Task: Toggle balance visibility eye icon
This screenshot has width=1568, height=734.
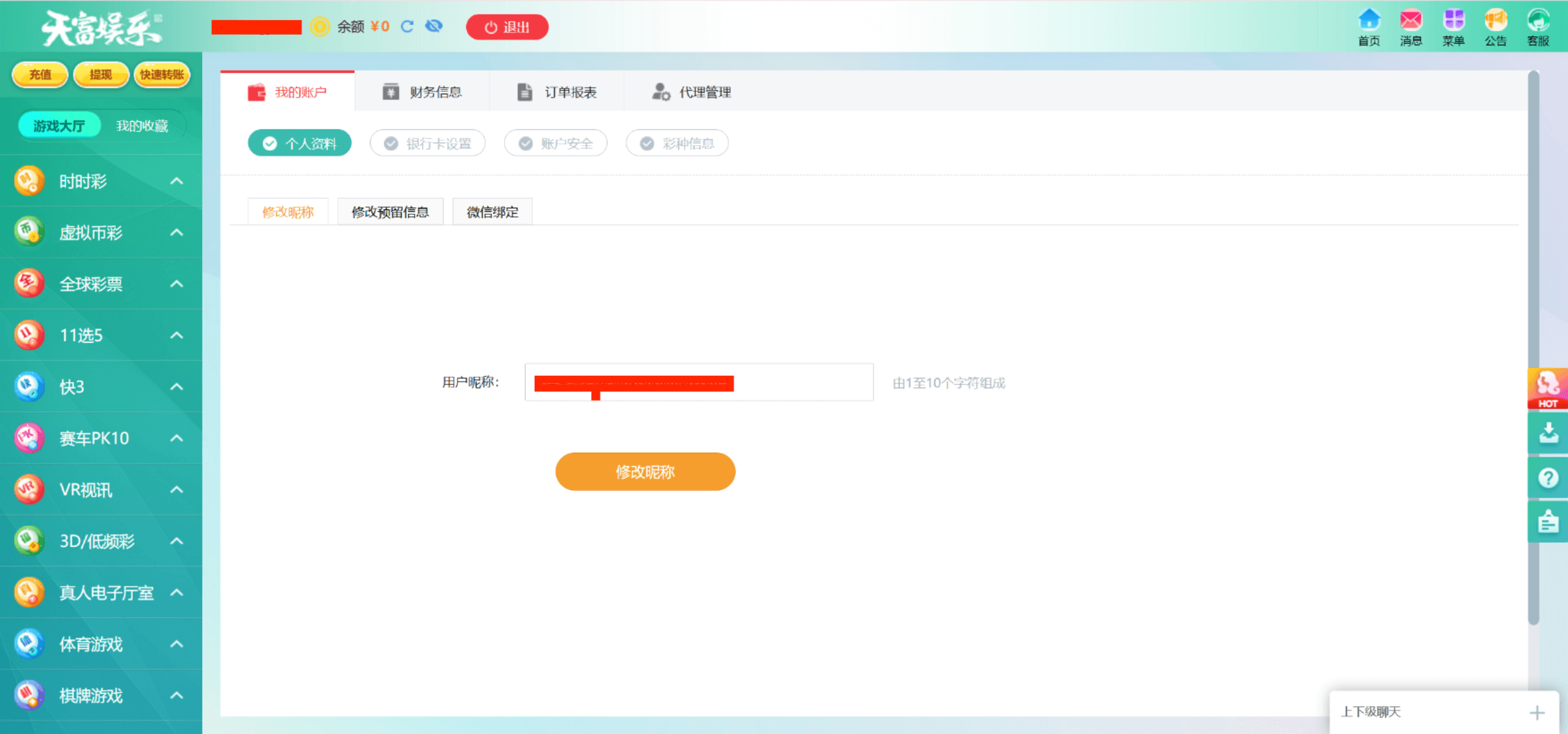Action: click(434, 26)
